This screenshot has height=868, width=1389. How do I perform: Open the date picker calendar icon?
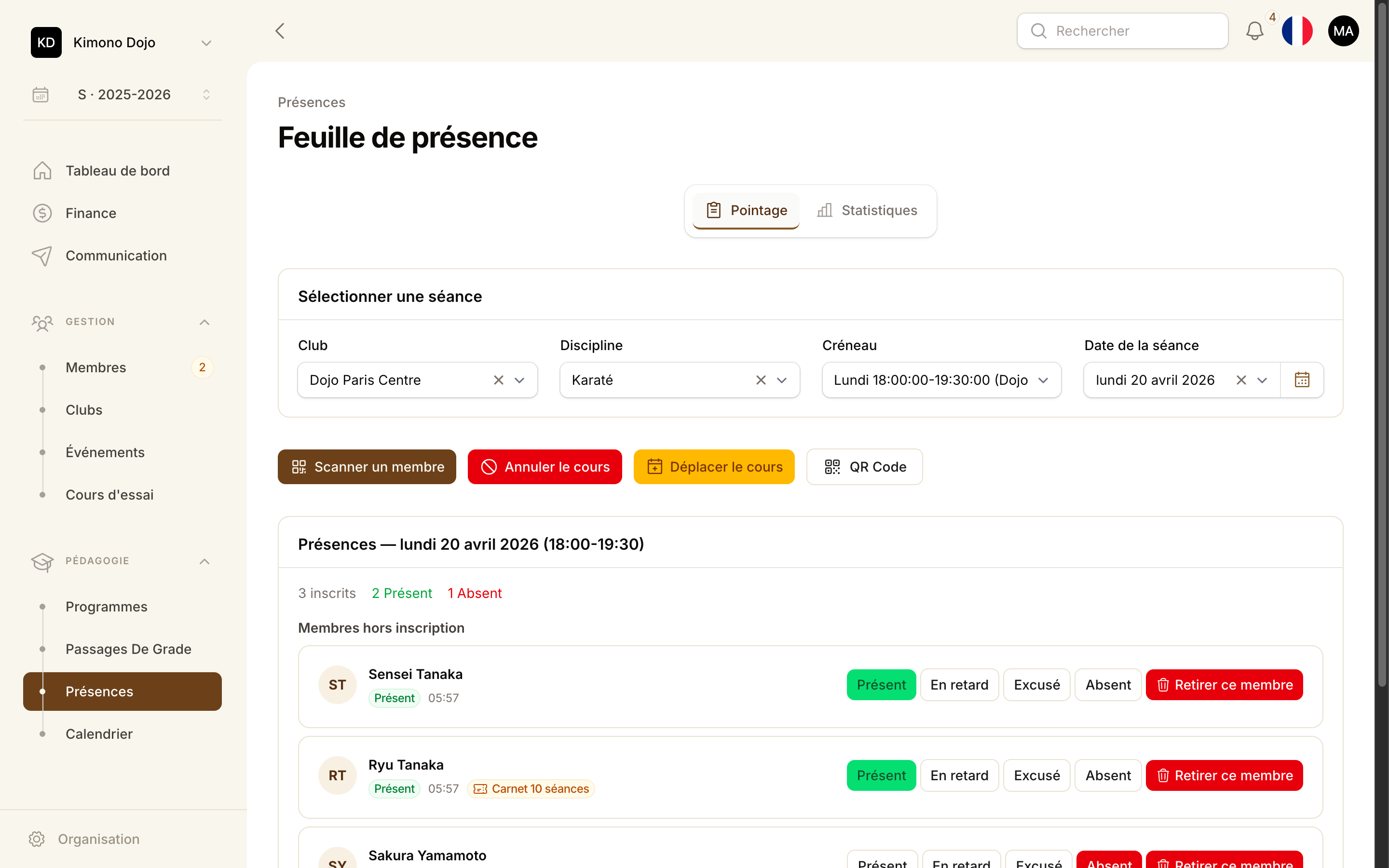click(x=1302, y=380)
